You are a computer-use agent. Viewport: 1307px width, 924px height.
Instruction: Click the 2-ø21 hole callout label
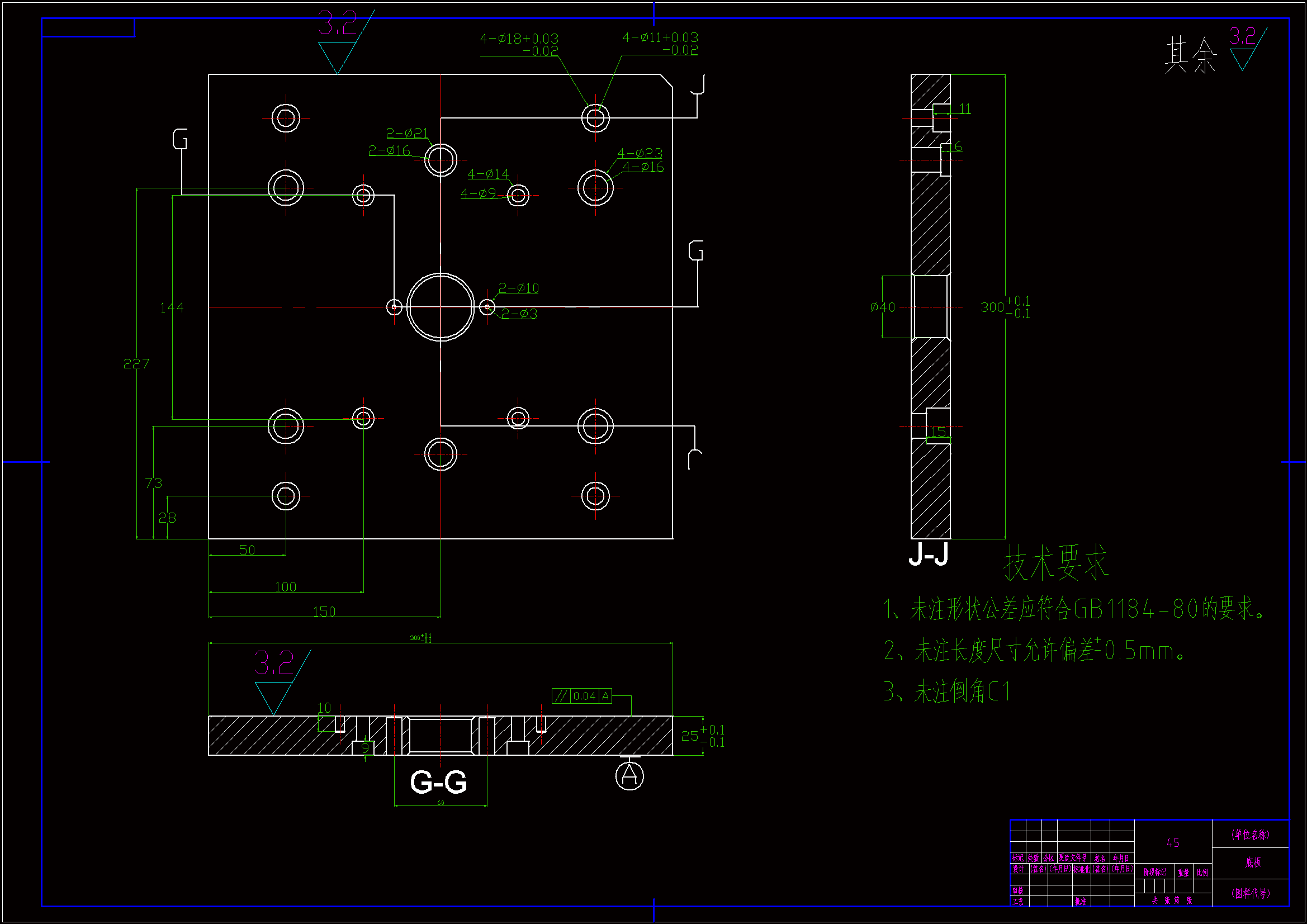[407, 133]
